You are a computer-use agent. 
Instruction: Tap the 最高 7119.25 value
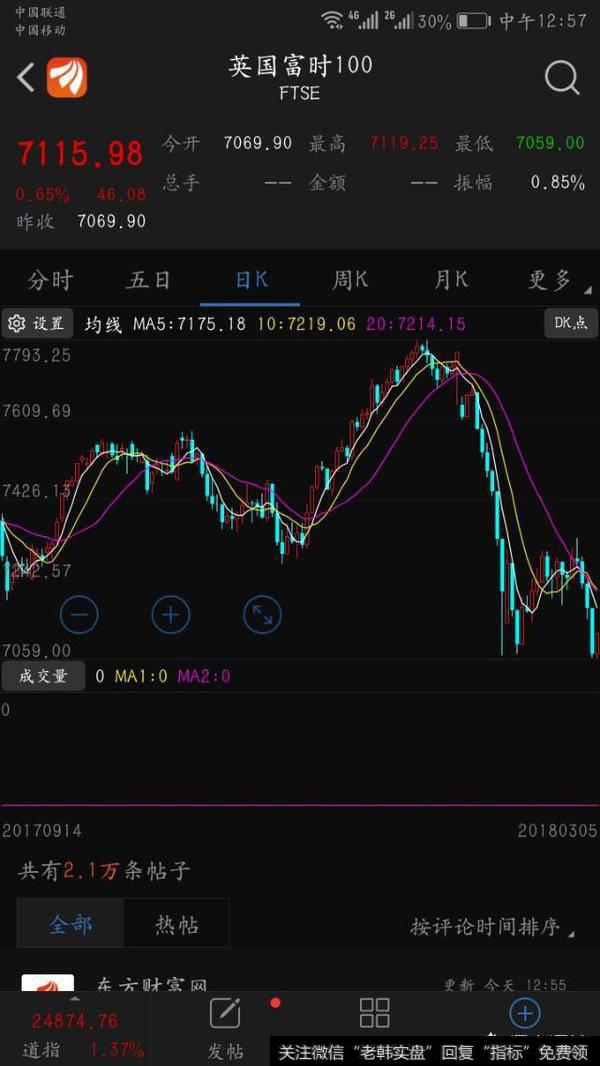pos(404,143)
